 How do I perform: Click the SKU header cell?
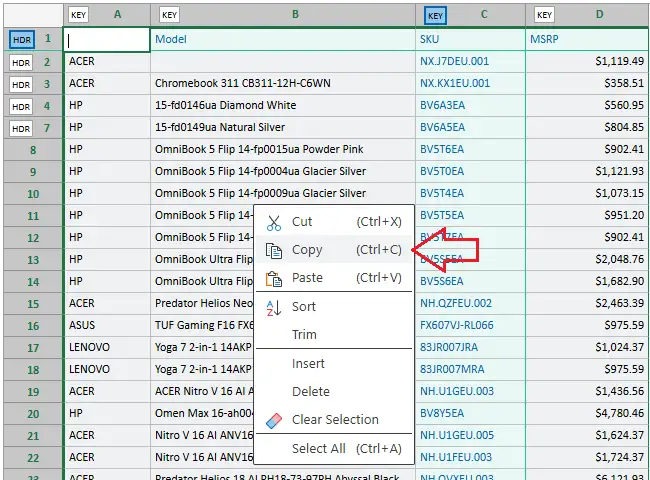(471, 40)
